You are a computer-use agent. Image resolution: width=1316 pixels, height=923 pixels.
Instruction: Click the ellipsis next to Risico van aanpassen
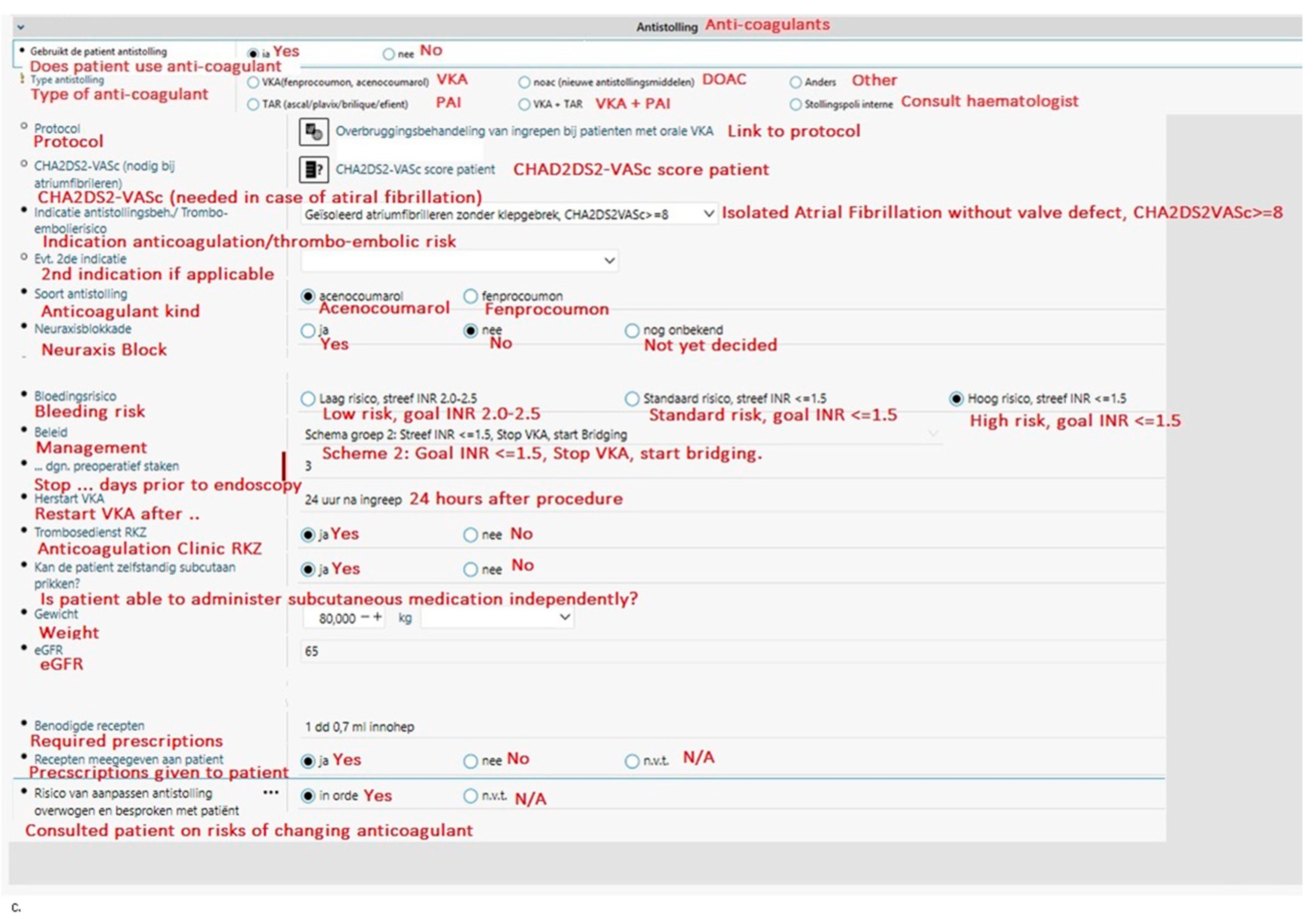[271, 793]
